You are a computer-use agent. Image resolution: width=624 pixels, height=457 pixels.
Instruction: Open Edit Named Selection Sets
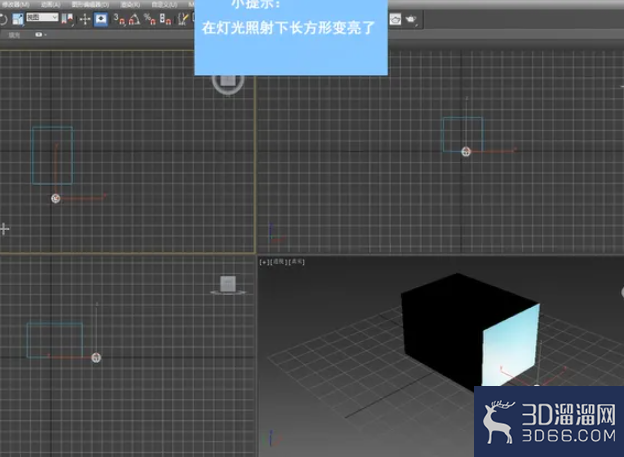183,19
